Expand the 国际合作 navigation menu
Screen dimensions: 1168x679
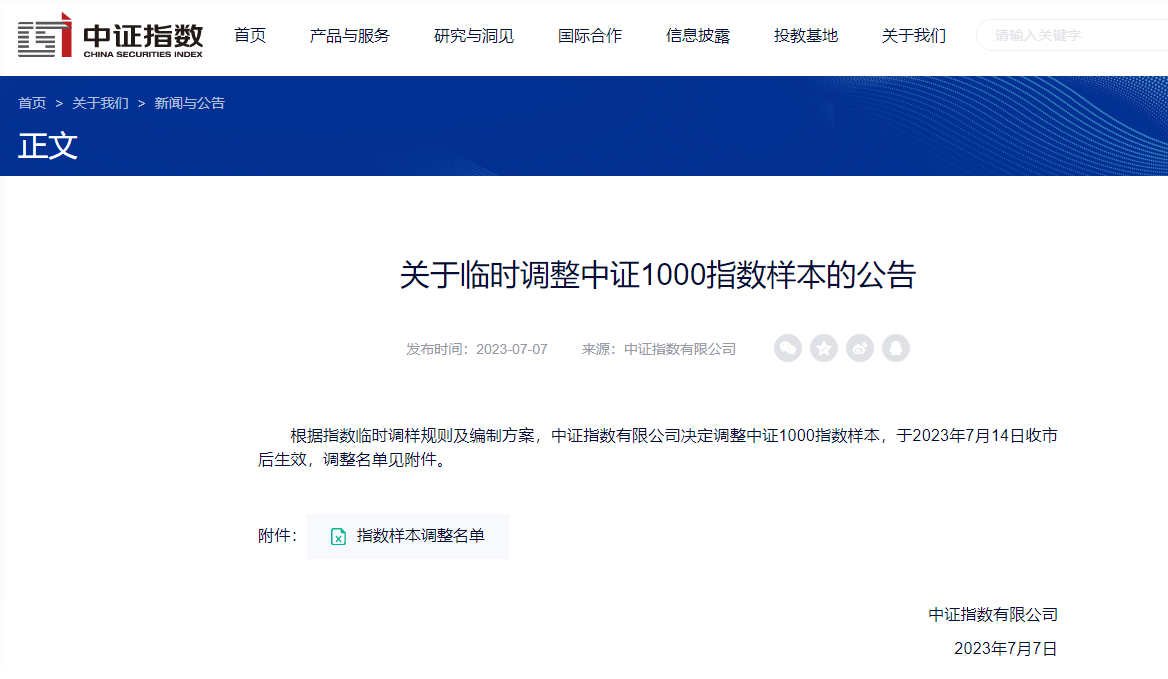590,36
